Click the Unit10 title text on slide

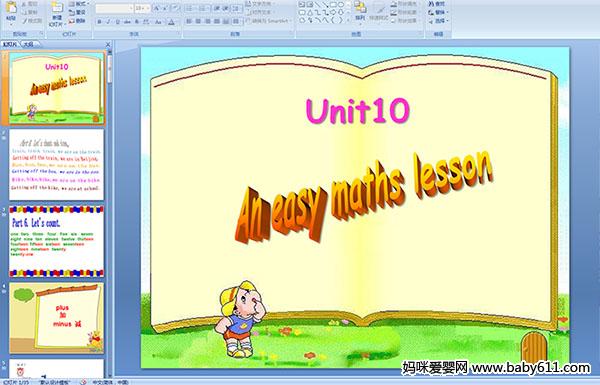point(358,111)
